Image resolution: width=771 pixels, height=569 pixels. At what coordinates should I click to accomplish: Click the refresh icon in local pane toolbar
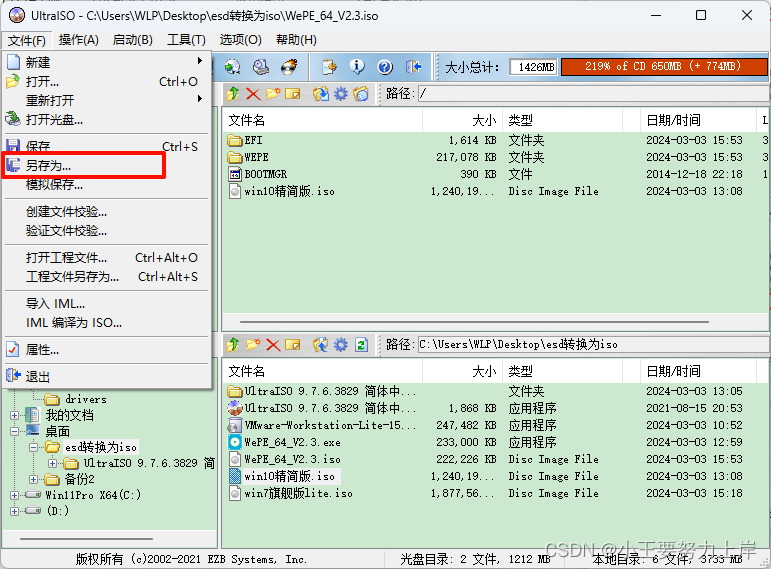click(x=361, y=345)
